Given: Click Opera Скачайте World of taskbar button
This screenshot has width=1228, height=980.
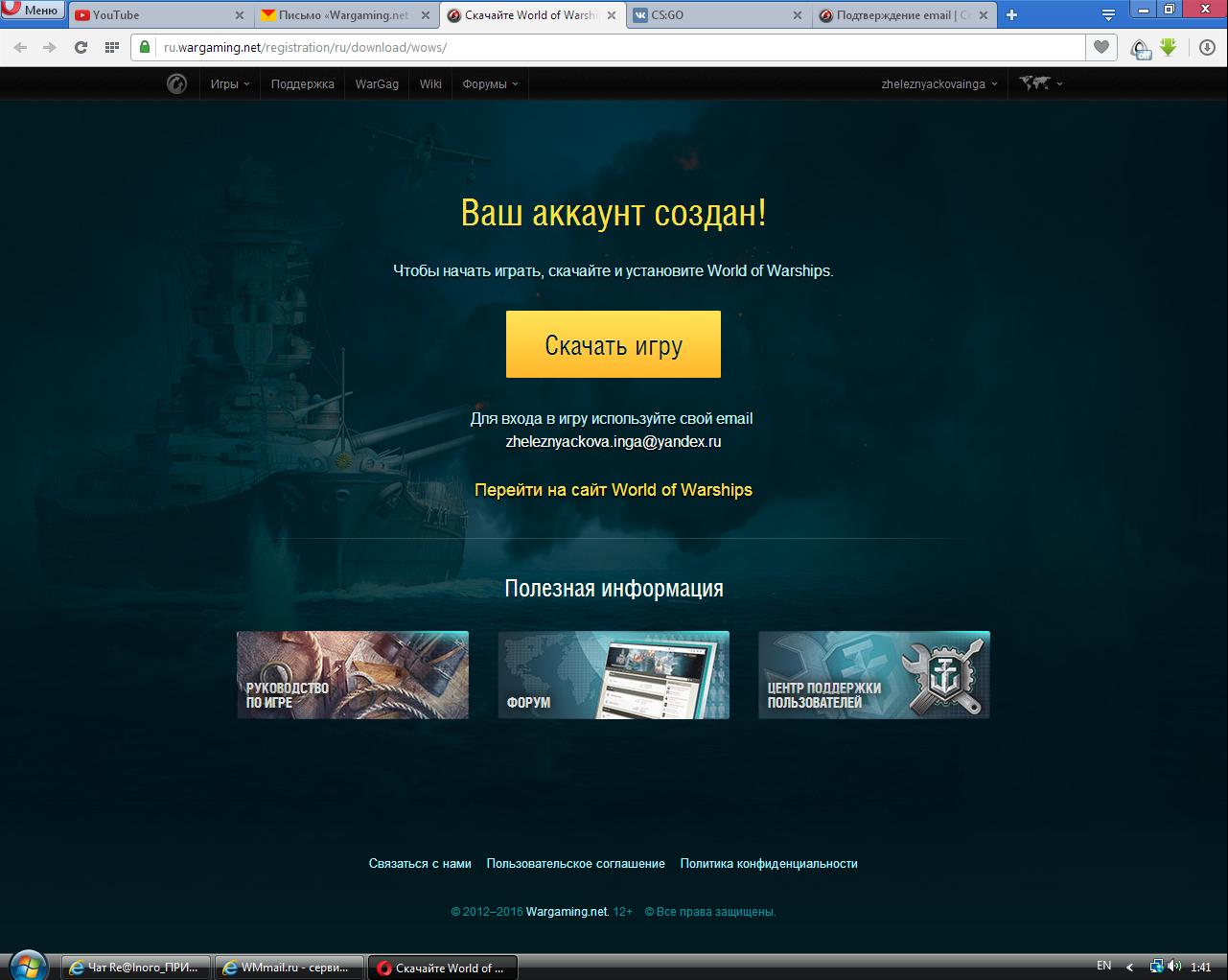Looking at the screenshot, I should 443,968.
